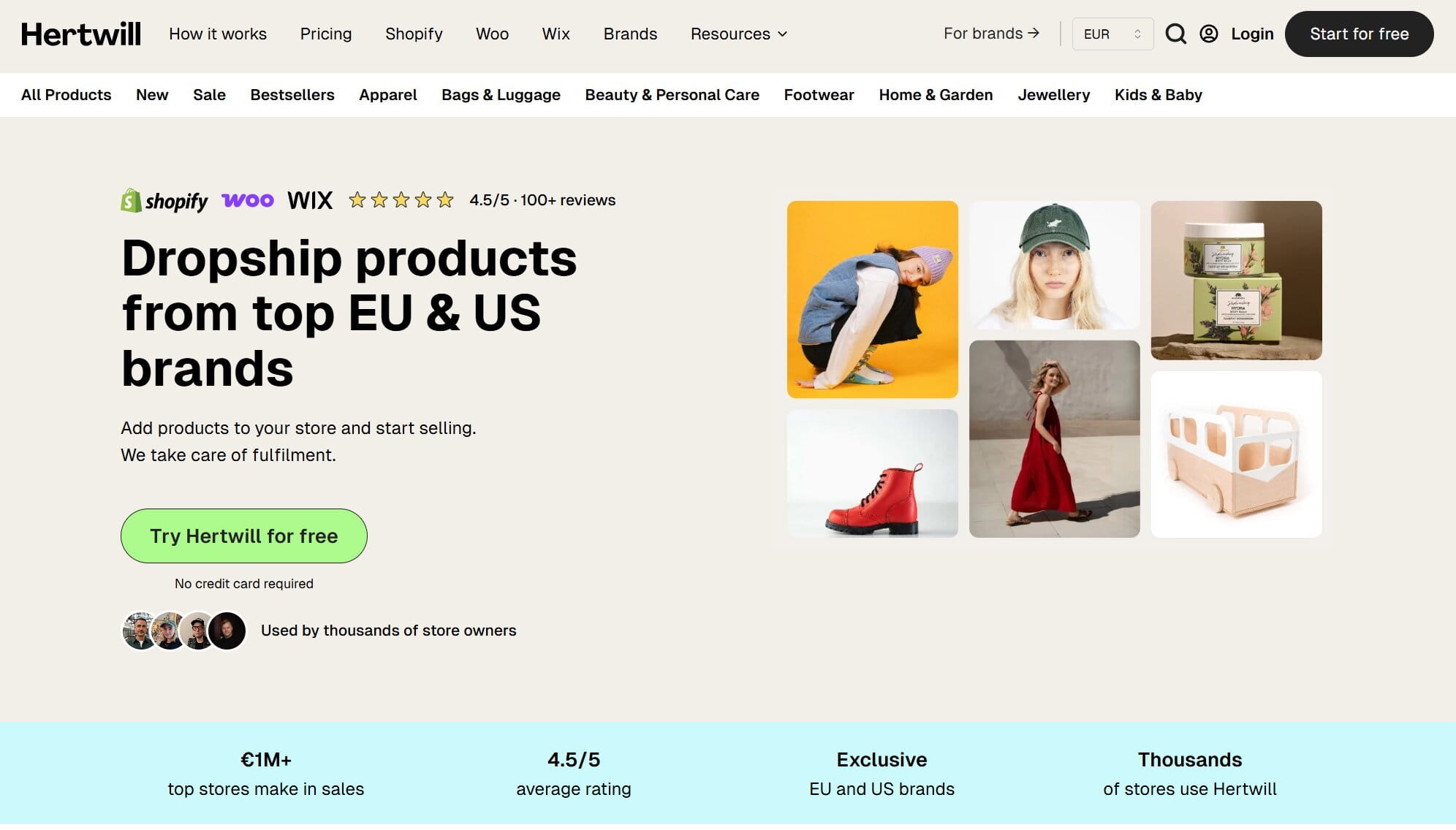
Task: Open the girl in purple beanie image
Action: click(873, 300)
